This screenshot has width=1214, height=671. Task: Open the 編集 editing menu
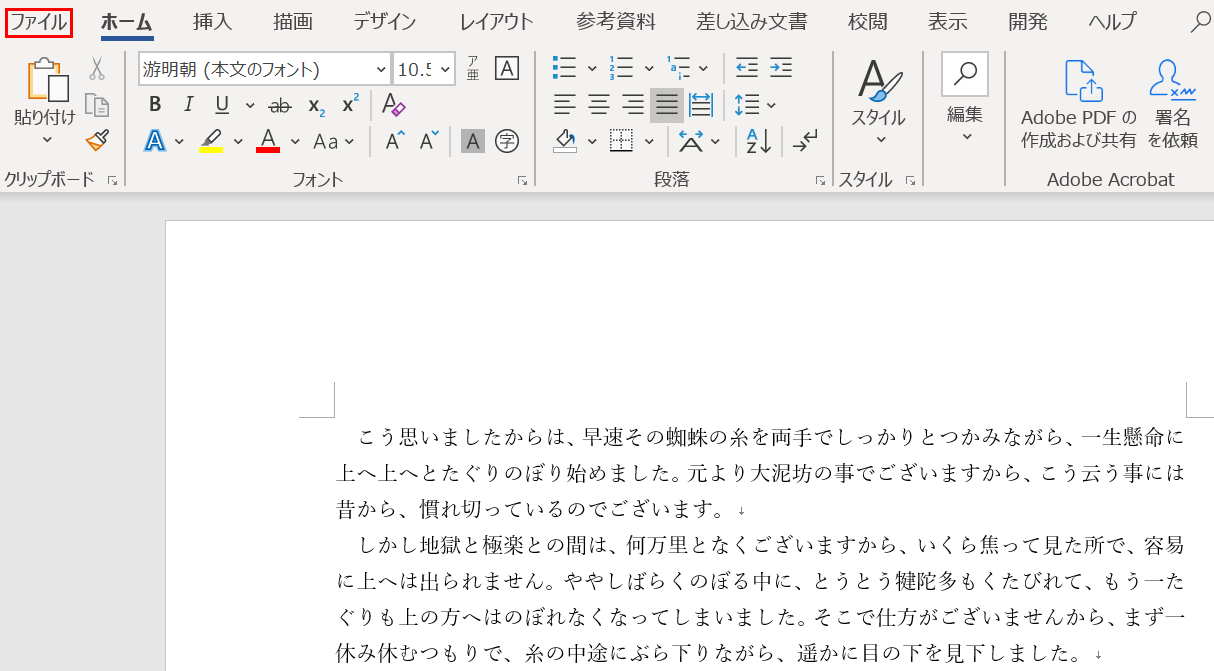(x=965, y=98)
